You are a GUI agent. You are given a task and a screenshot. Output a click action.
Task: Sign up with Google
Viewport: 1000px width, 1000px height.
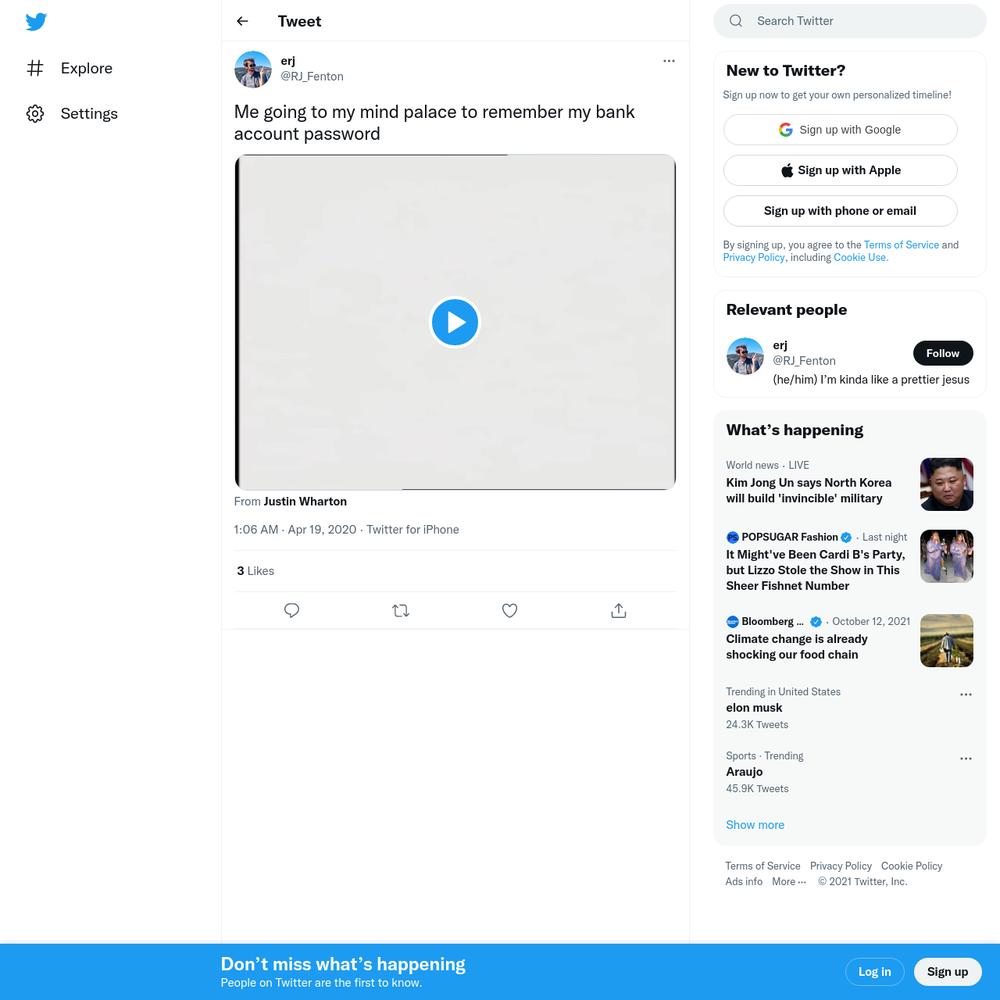point(840,130)
